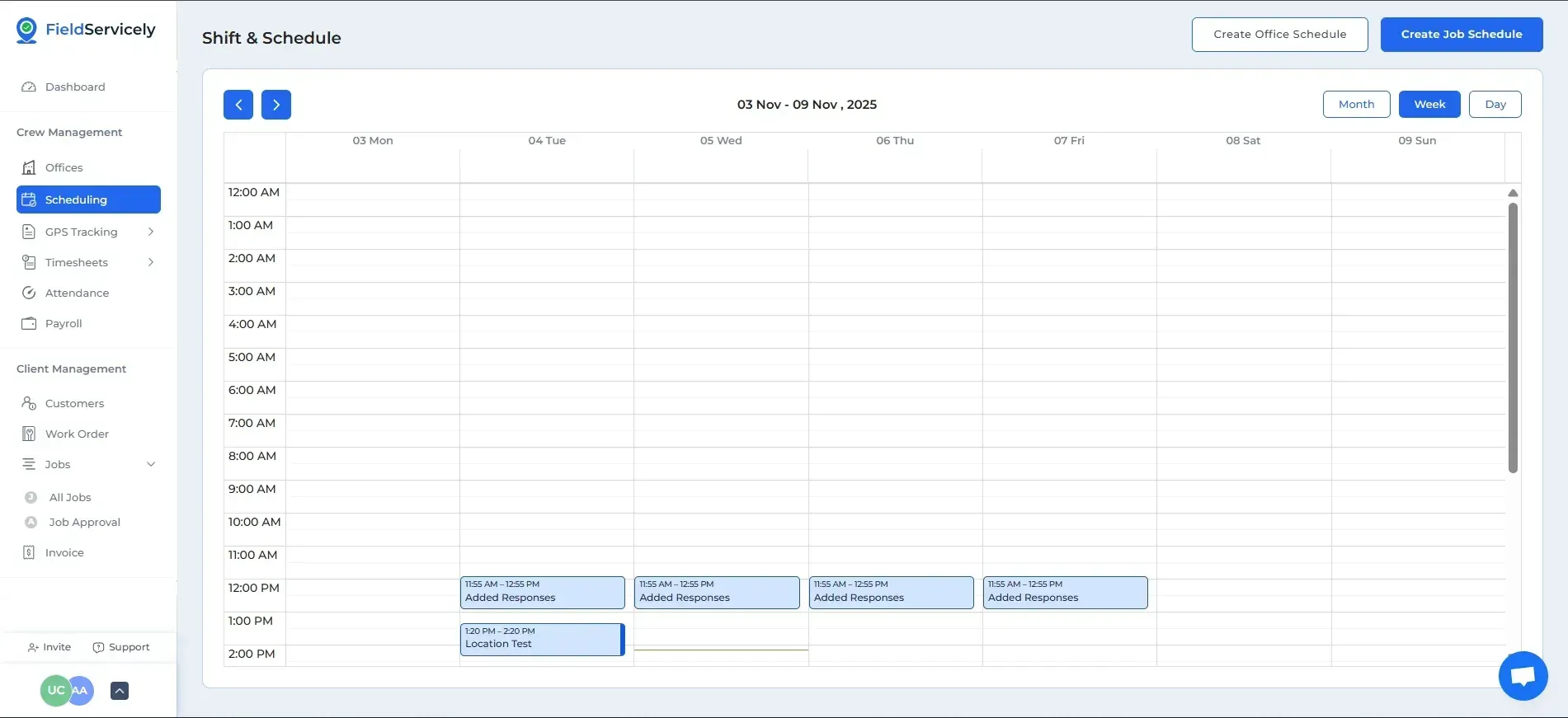The height and width of the screenshot is (718, 1568).
Task: Click the calendar vertical scrollbar thumb
Action: pyautogui.click(x=1513, y=338)
